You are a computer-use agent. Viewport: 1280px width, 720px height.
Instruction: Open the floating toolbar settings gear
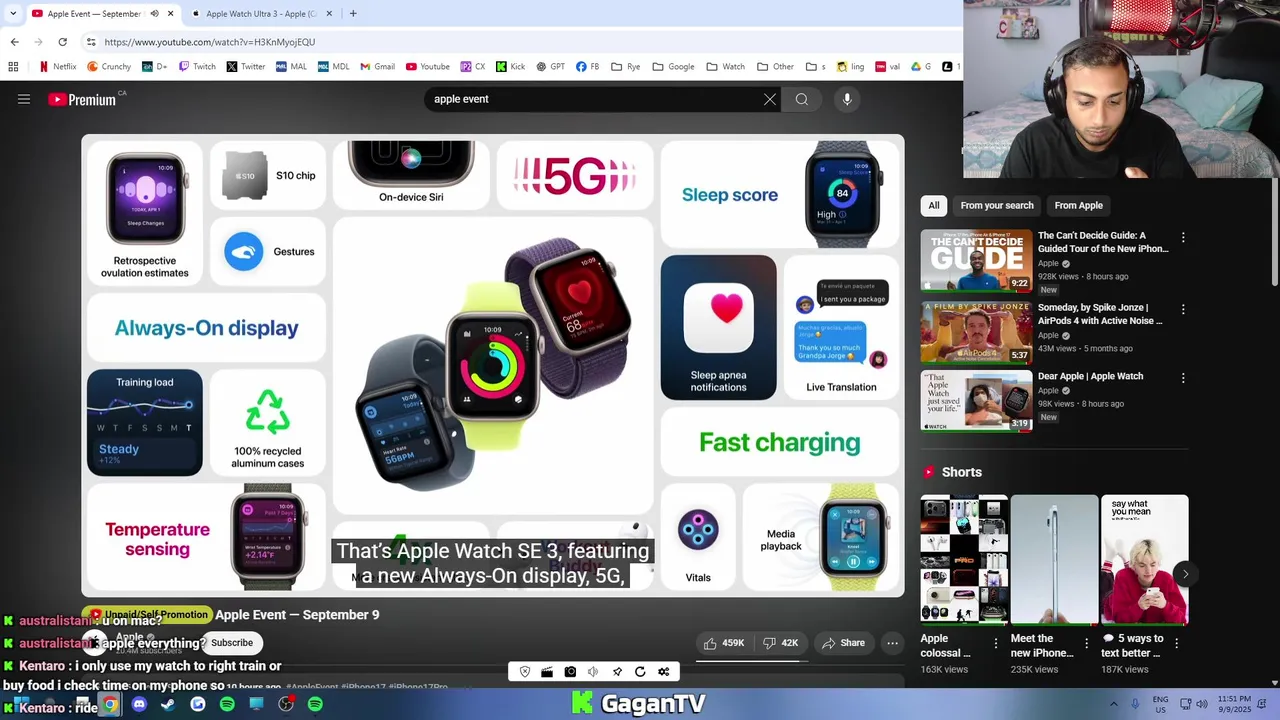pos(663,672)
